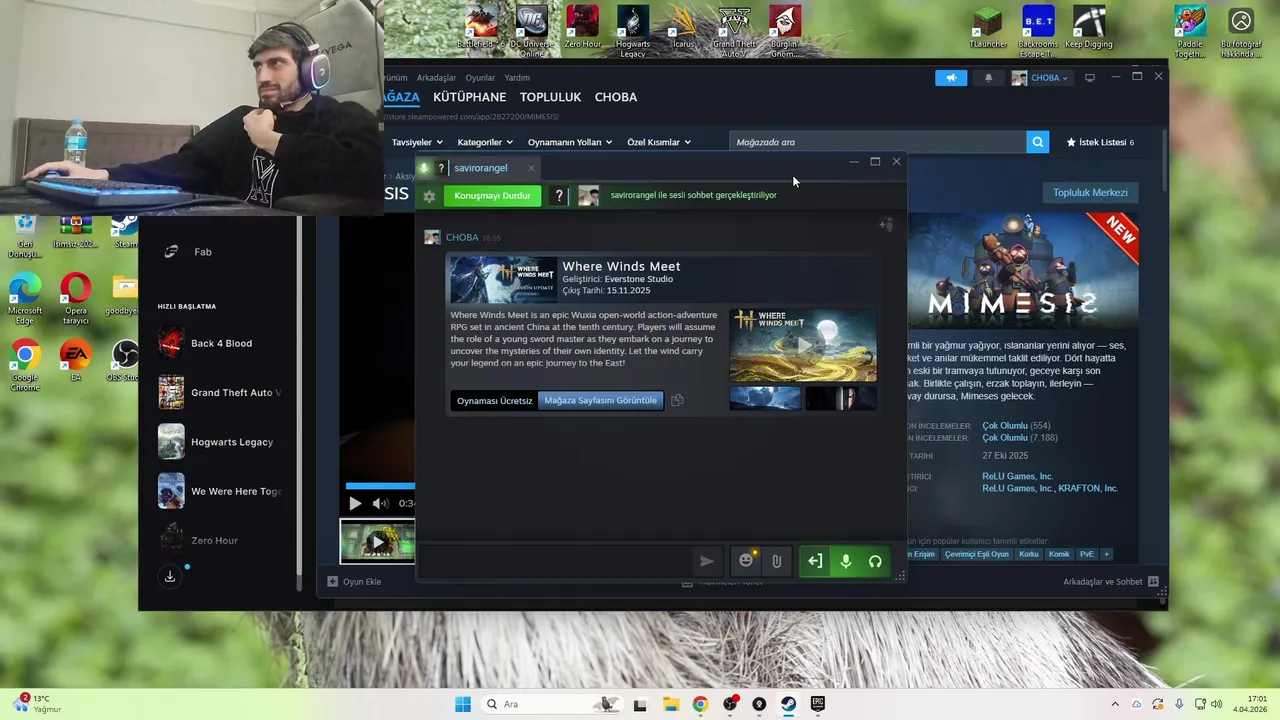Open İstek Listesi wishlist
The width and height of the screenshot is (1280, 720).
1100,142
